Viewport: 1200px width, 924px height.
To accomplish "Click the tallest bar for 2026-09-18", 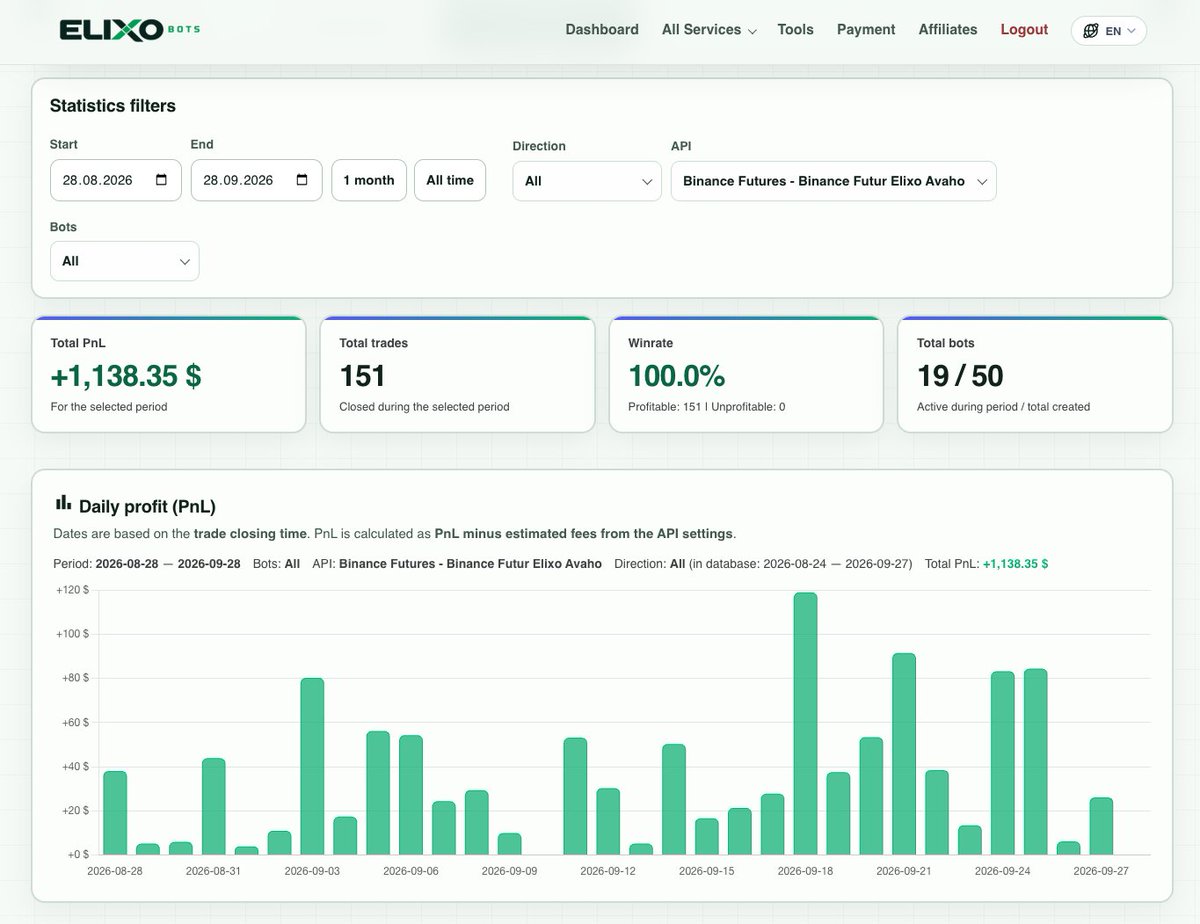I will pyautogui.click(x=805, y=724).
